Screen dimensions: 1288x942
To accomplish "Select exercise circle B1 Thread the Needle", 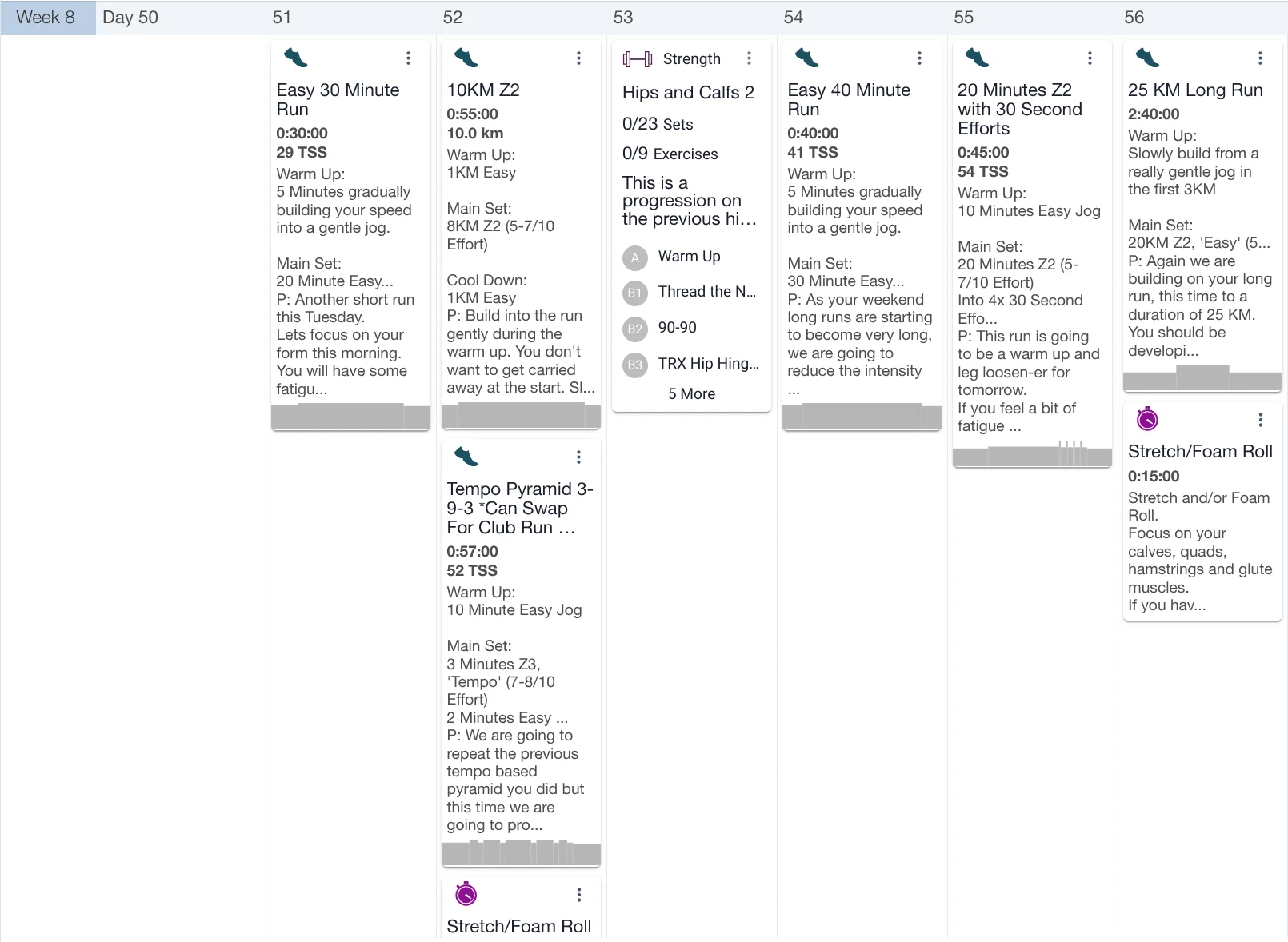I will pos(635,293).
